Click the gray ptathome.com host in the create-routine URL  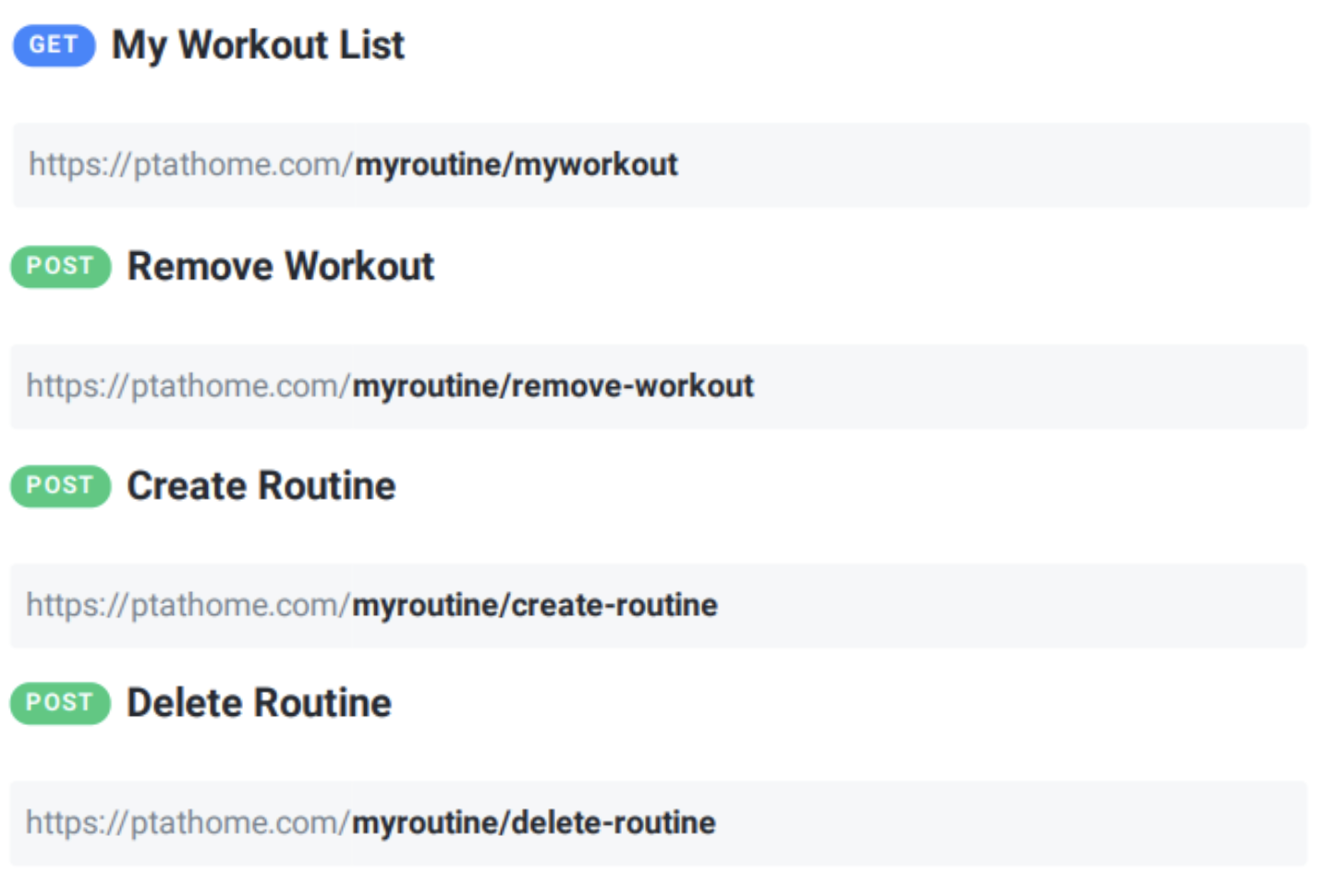[x=235, y=606]
